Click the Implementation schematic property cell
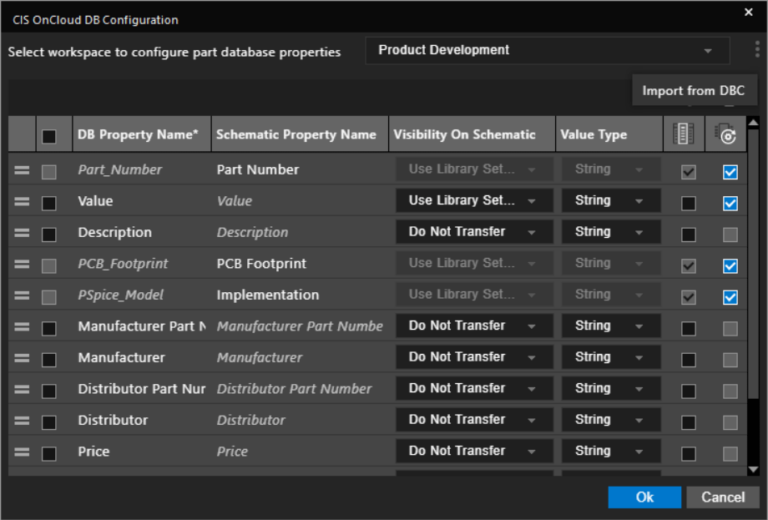Image resolution: width=768 pixels, height=520 pixels. [300, 295]
